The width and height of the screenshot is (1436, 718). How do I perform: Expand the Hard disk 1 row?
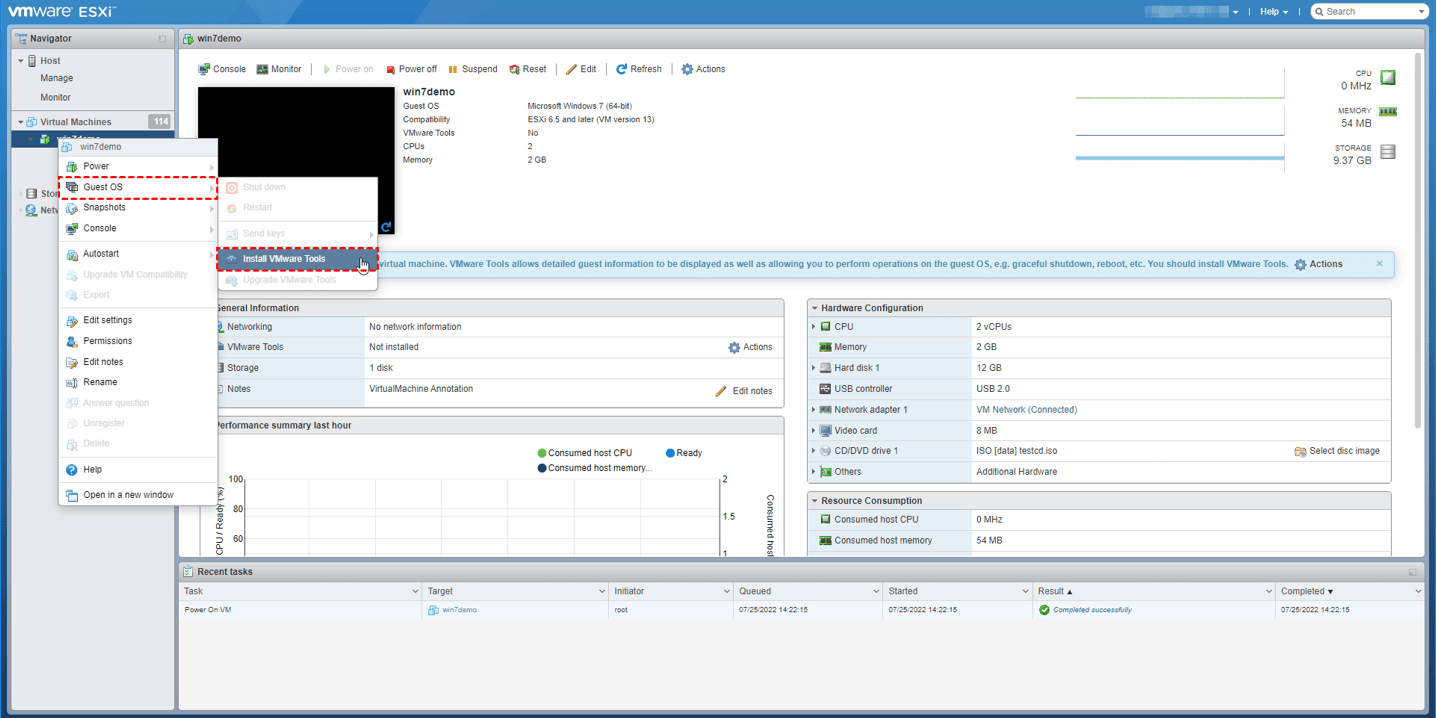click(x=814, y=368)
